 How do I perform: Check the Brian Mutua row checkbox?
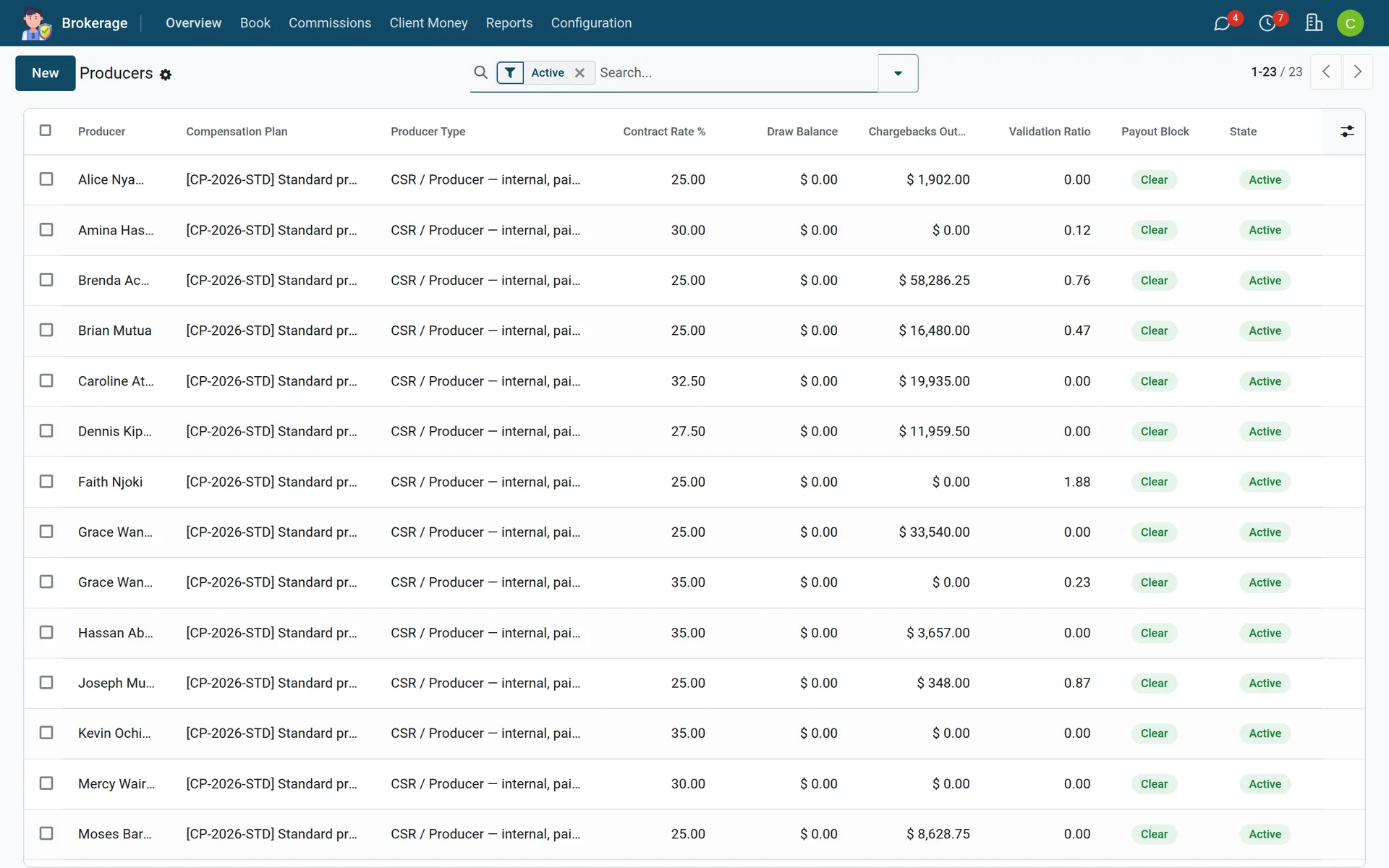coord(46,330)
